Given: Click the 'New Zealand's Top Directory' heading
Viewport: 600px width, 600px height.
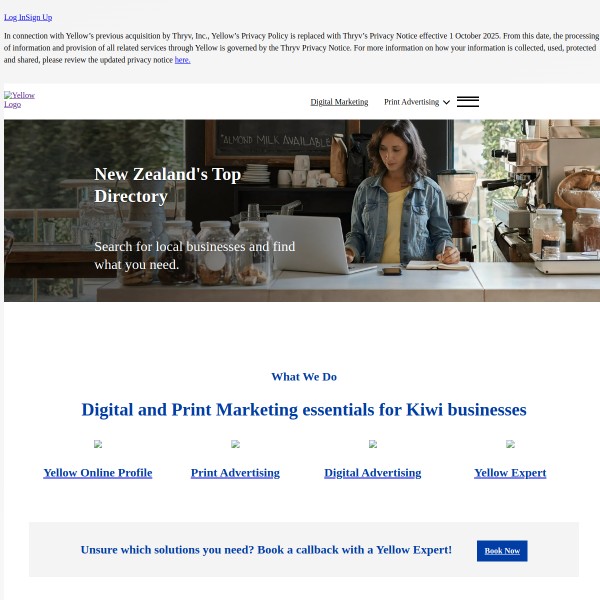Looking at the screenshot, I should pyautogui.click(x=167, y=185).
